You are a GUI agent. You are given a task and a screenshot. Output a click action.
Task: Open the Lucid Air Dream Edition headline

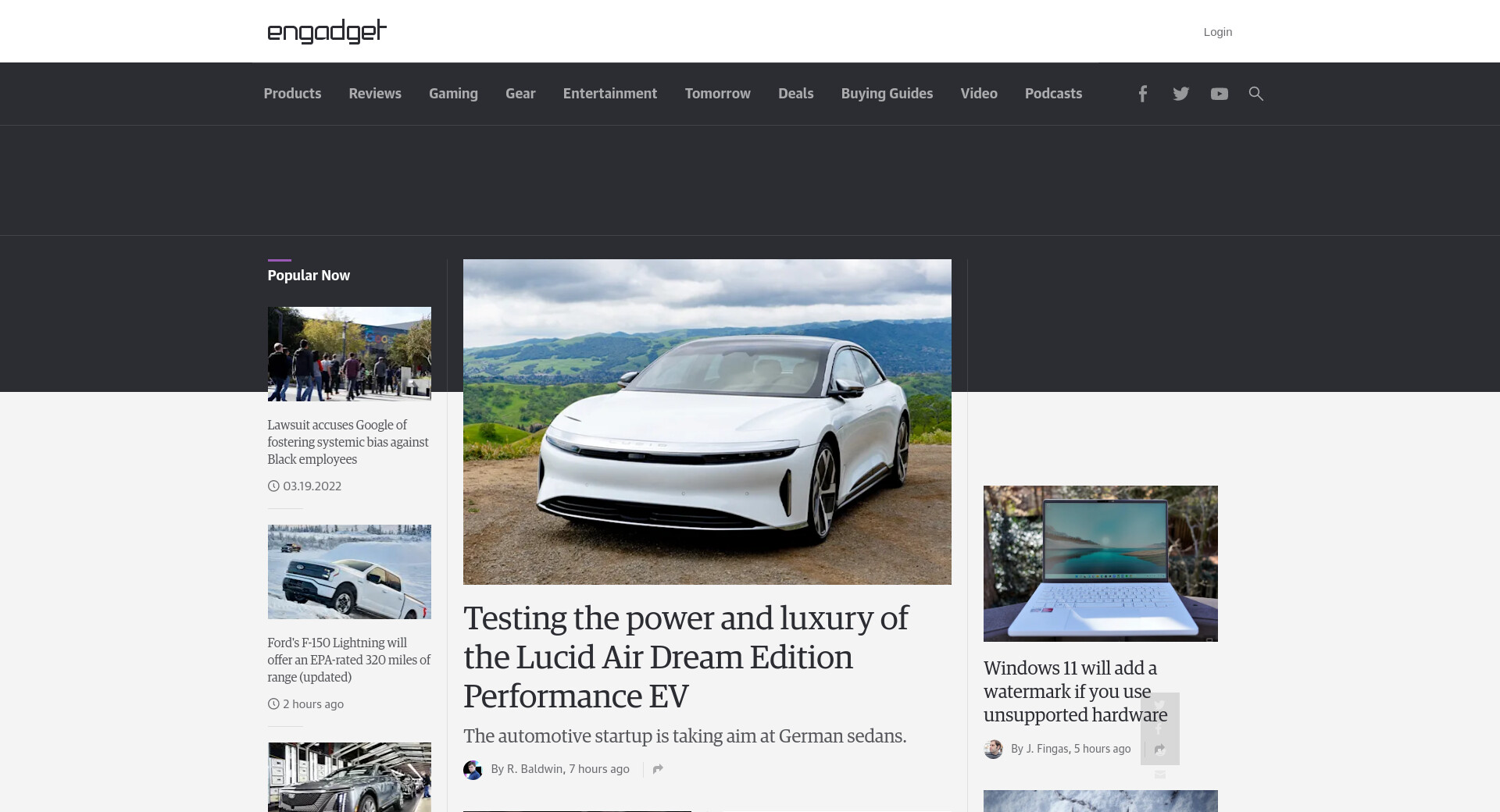(x=686, y=657)
